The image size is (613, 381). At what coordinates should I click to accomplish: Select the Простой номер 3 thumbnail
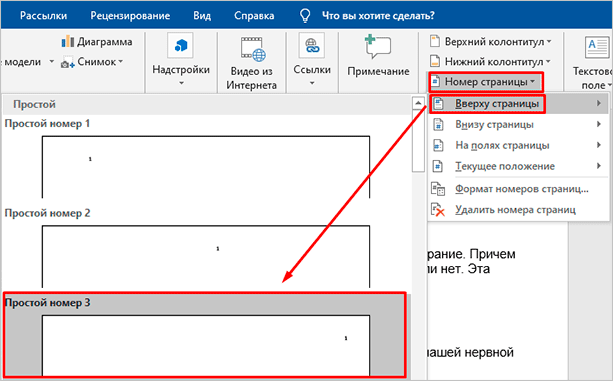click(206, 345)
